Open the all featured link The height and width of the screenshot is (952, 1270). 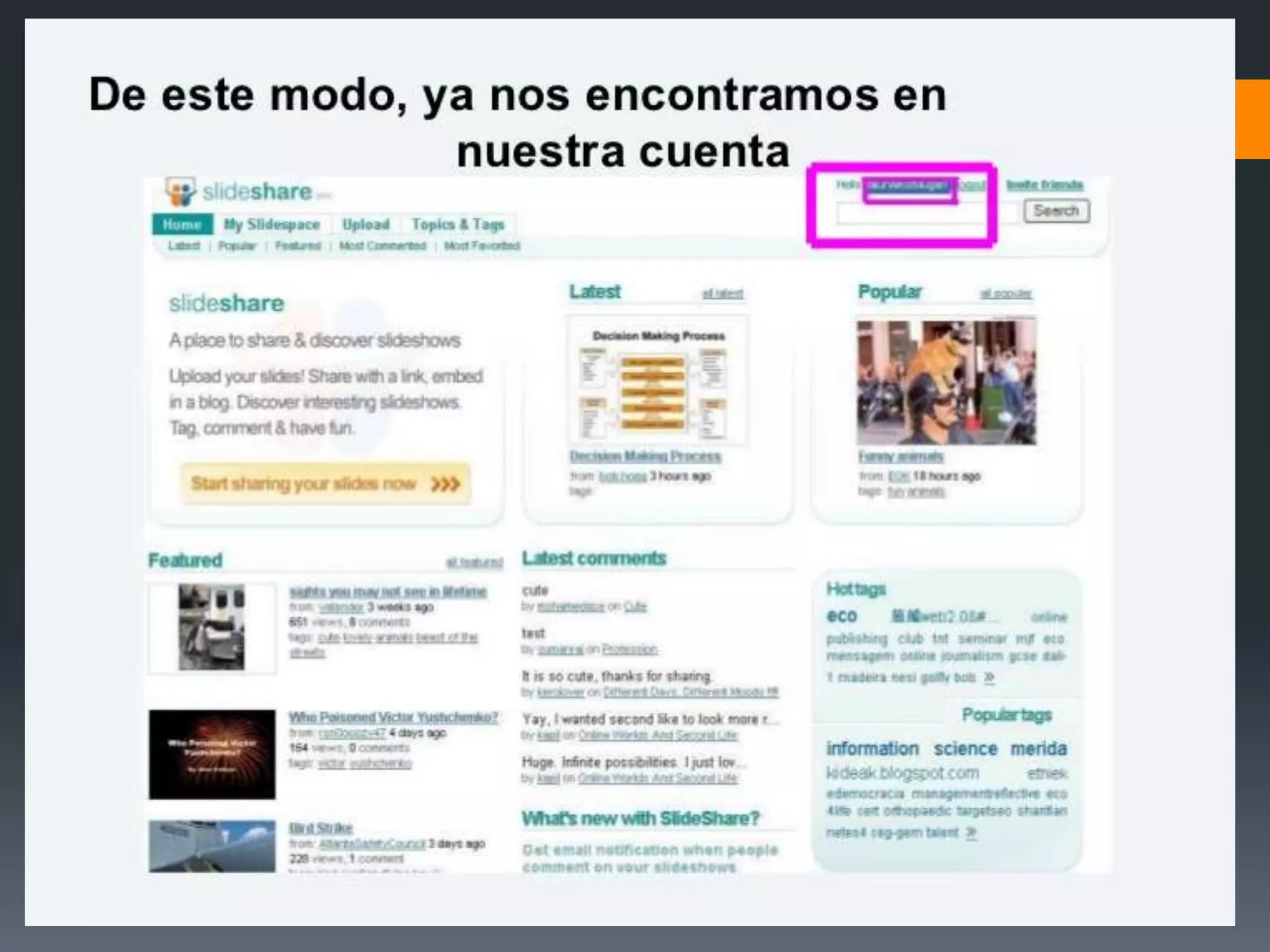tap(474, 562)
